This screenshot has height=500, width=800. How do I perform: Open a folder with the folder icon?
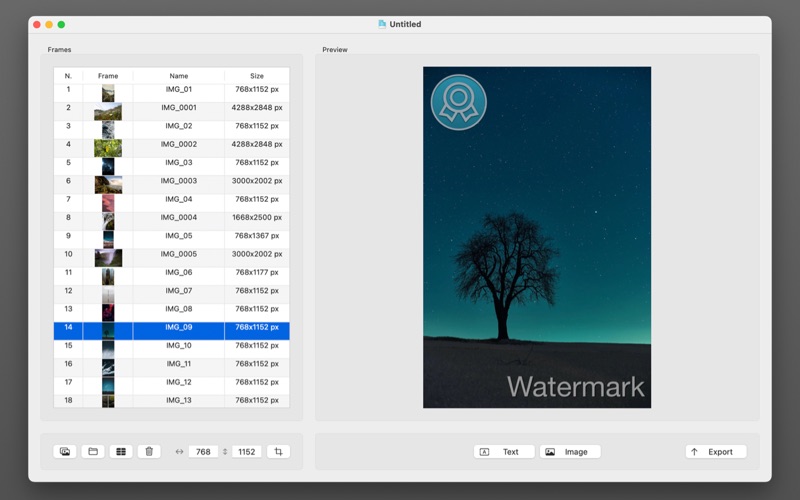[93, 452]
